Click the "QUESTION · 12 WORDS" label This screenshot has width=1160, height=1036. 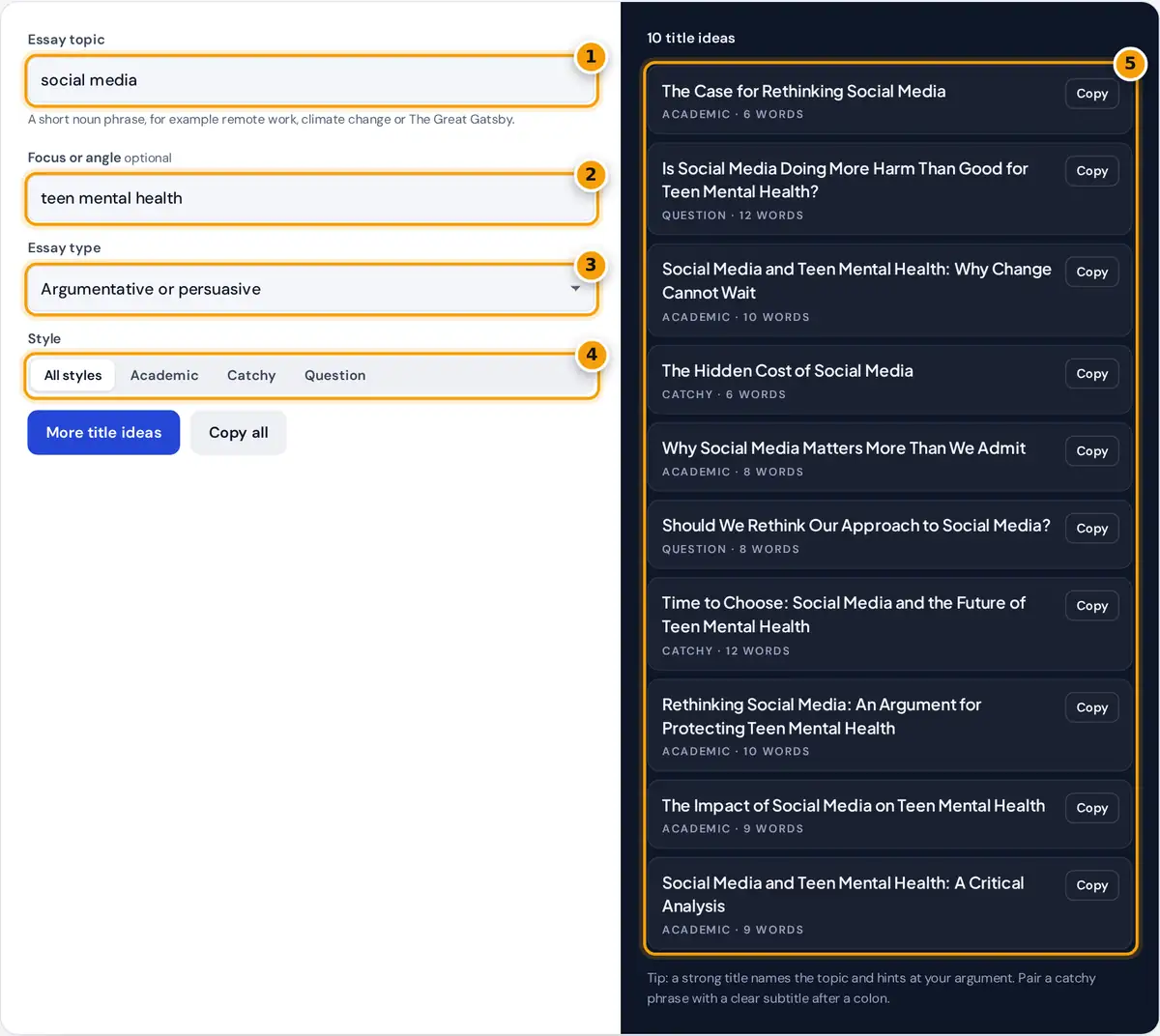[733, 216]
